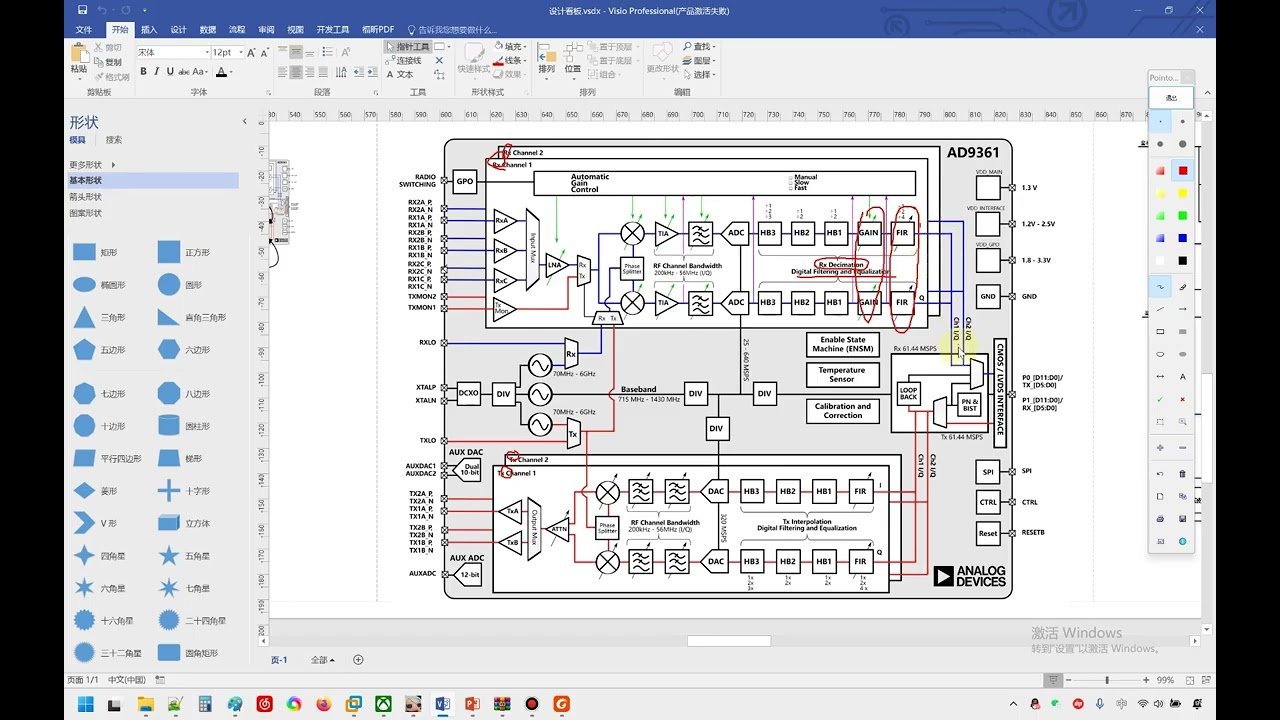Undo last annotation in Pointofix
The image size is (1280, 720).
point(1160,473)
